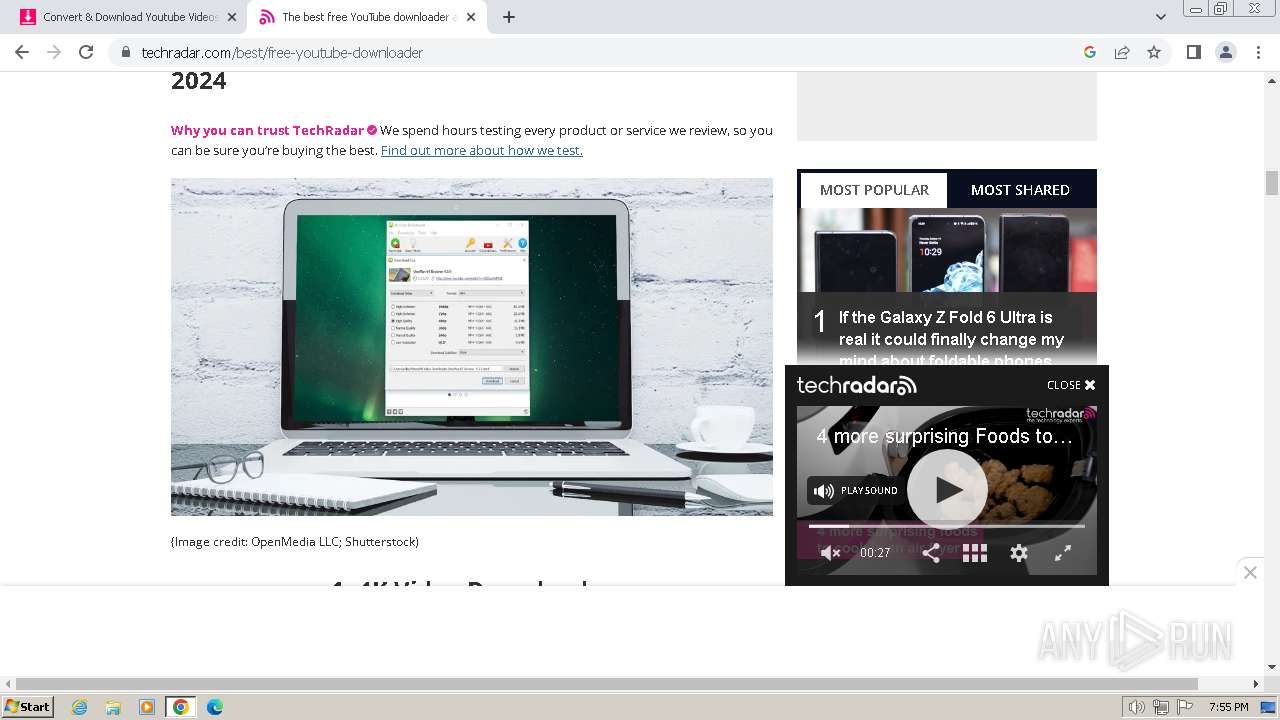Open video settings gear
The height and width of the screenshot is (720, 1280).
(x=1019, y=553)
